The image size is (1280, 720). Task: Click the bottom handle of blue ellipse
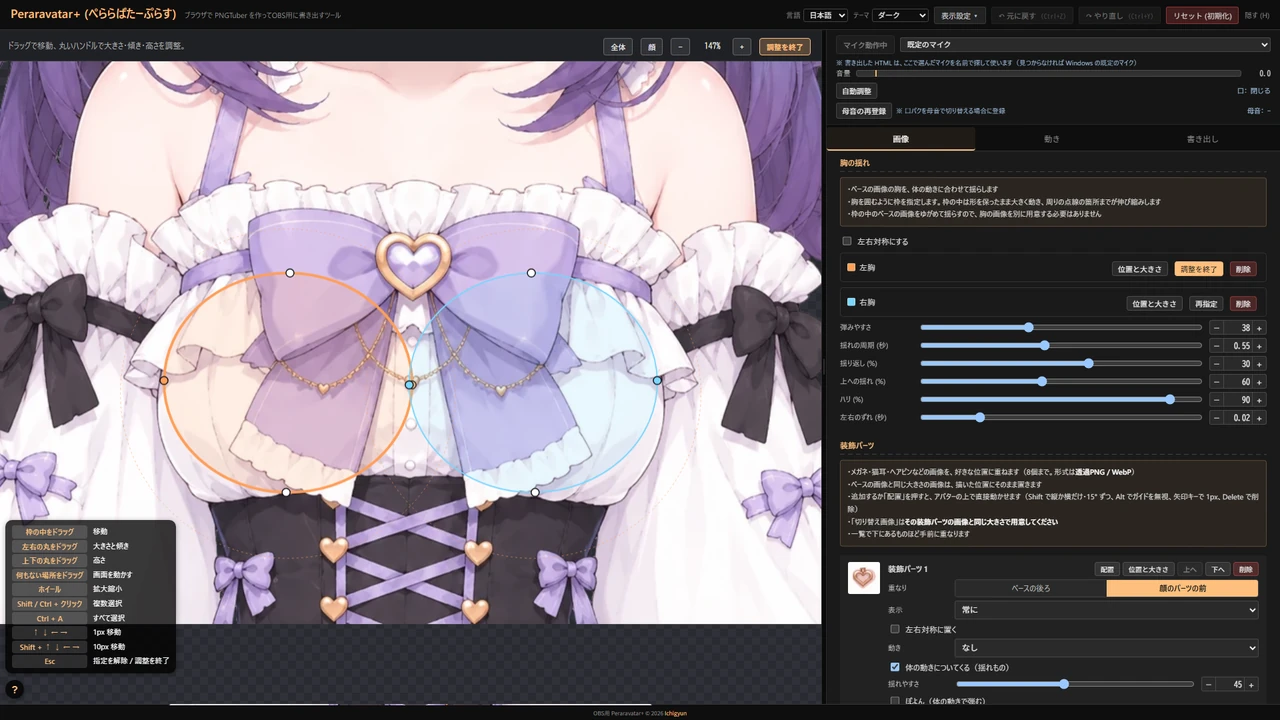(x=535, y=492)
